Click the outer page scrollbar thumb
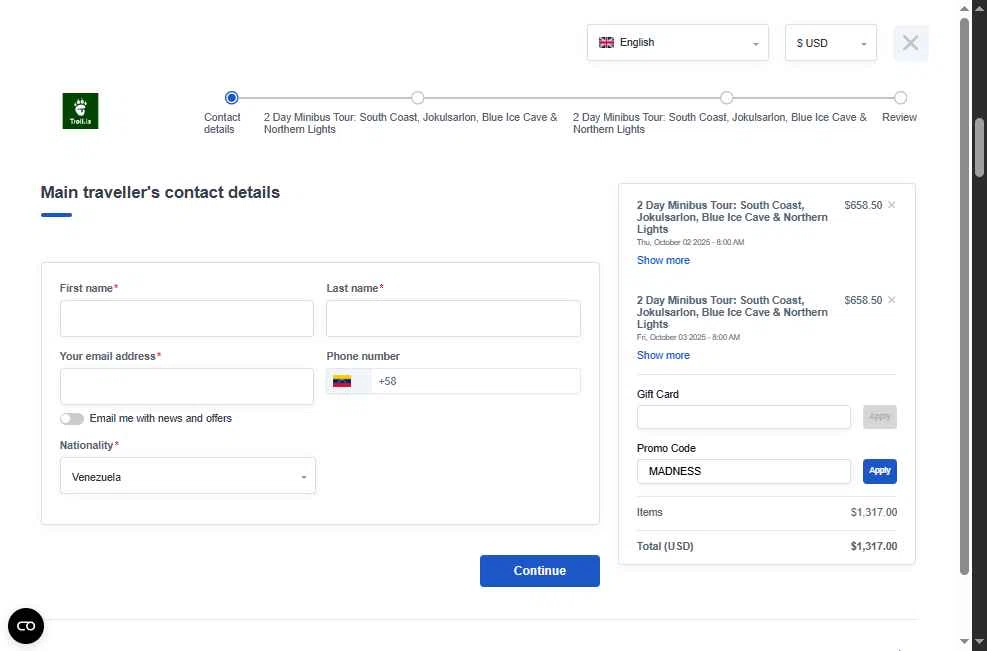This screenshot has width=987, height=651. [979, 148]
